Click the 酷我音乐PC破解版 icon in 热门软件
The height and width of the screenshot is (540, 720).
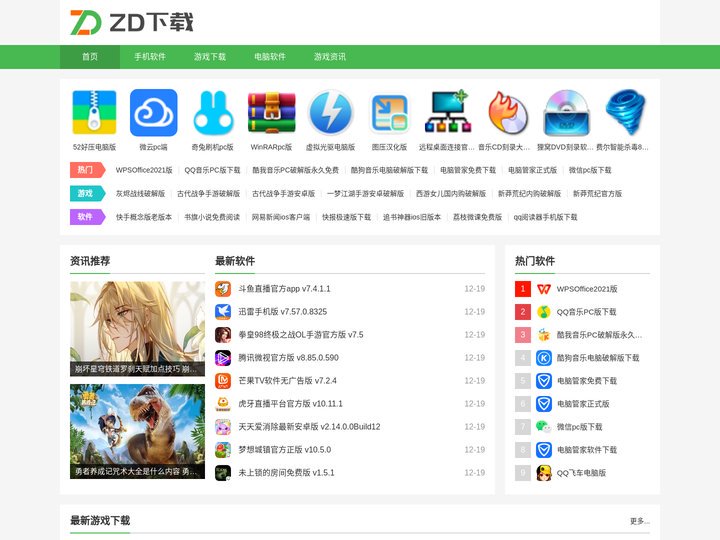pyautogui.click(x=544, y=335)
